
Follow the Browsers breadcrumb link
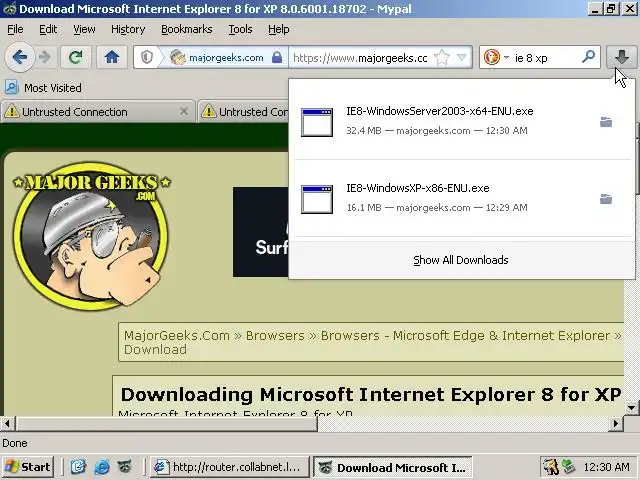pyautogui.click(x=275, y=336)
